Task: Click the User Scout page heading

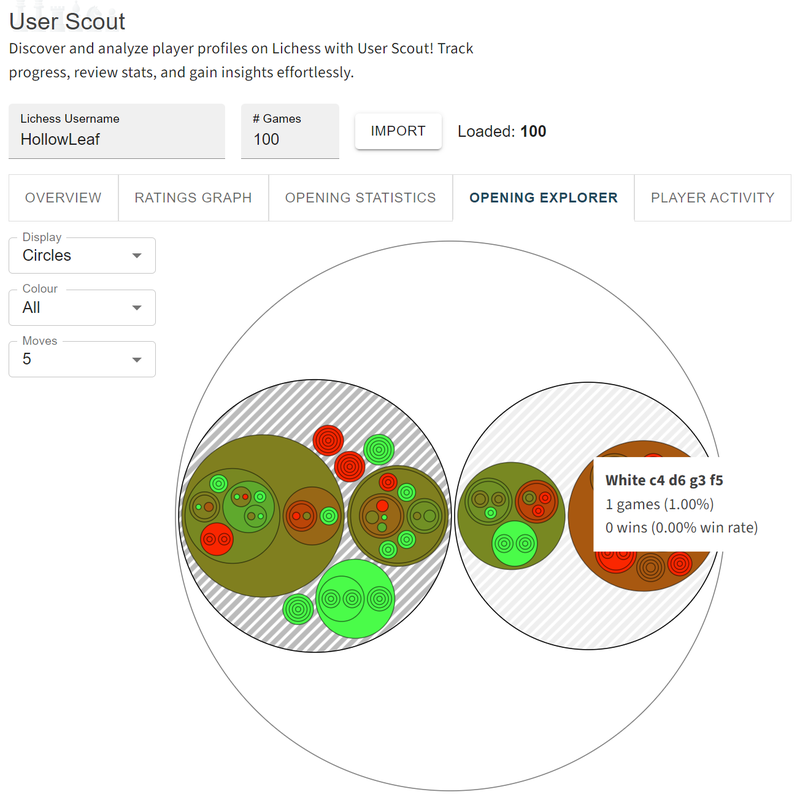Action: [68, 20]
